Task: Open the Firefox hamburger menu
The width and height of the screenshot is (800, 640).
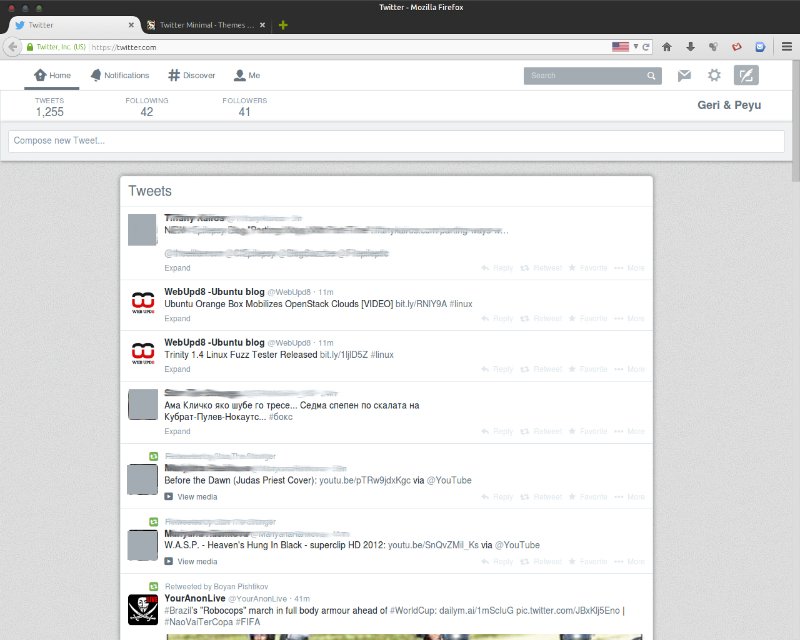Action: point(787,47)
